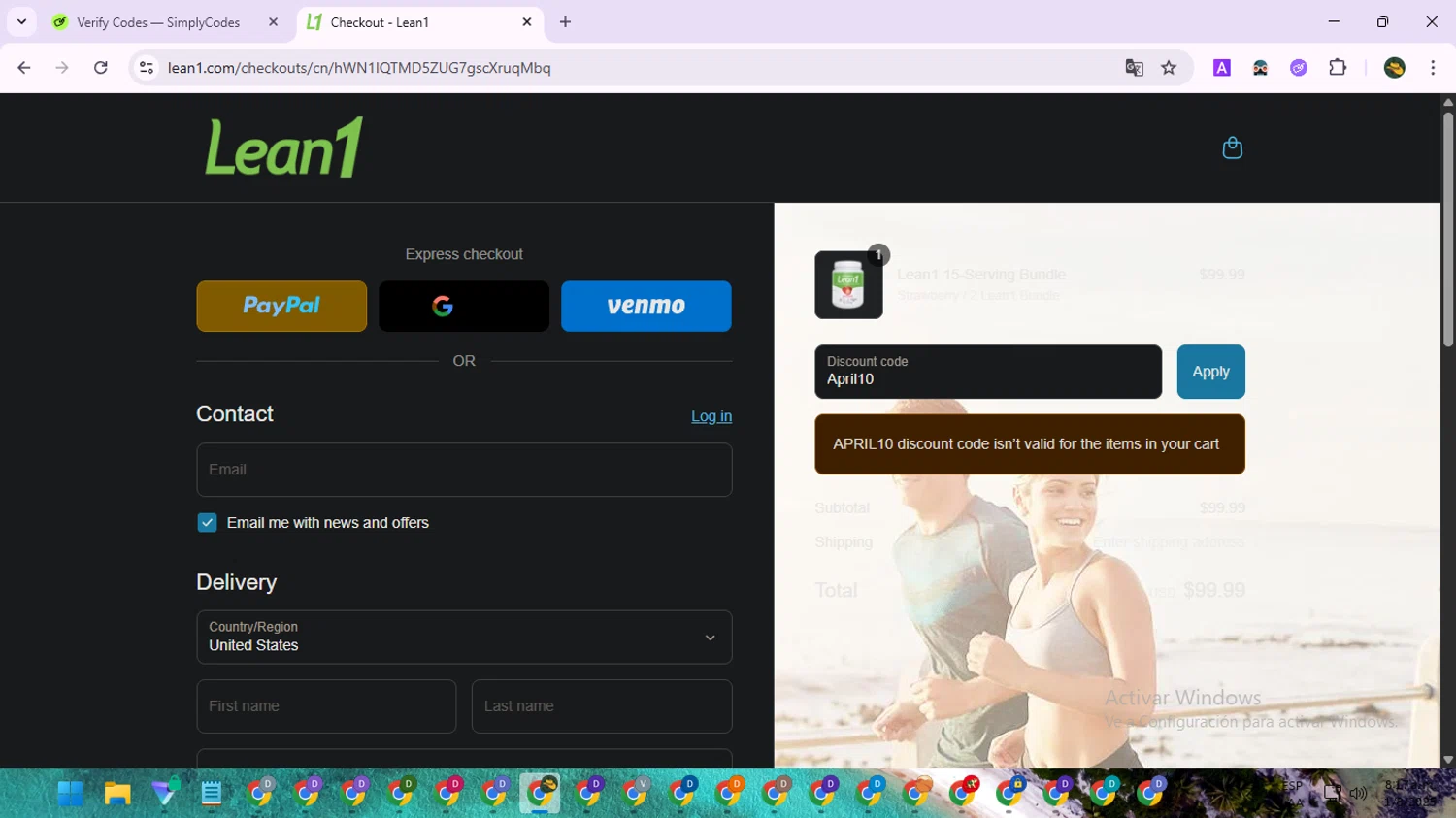The image size is (1456, 818).
Task: Switch to Checkout - Lean1 tab
Action: pyautogui.click(x=419, y=22)
